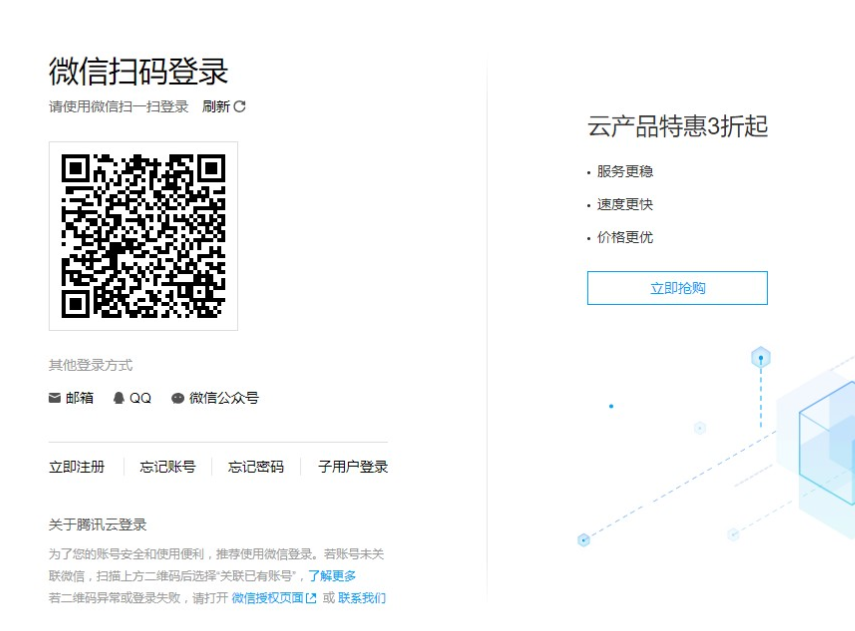This screenshot has width=855, height=631.
Task: Open 立即注册 to register now
Action: pyautogui.click(x=77, y=467)
